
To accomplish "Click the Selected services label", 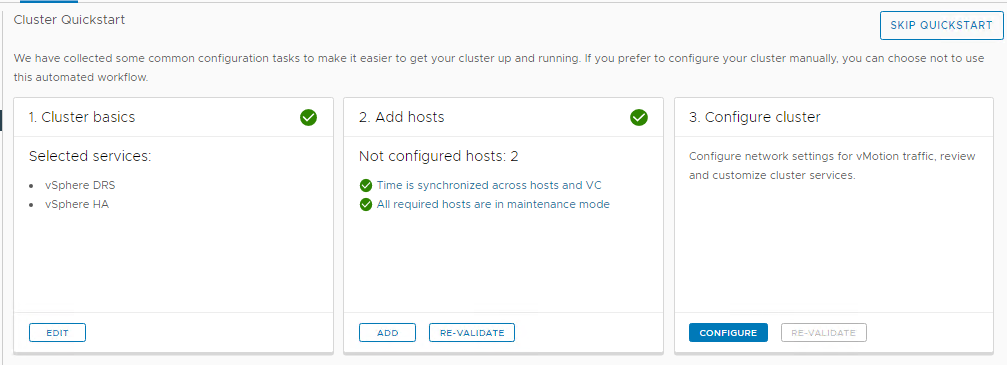I will (90, 156).
